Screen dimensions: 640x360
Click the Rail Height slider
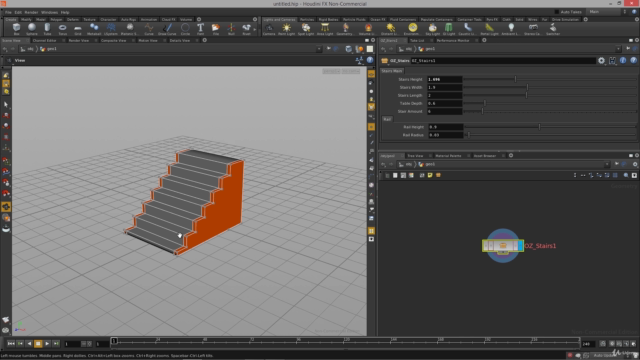[x=550, y=127]
